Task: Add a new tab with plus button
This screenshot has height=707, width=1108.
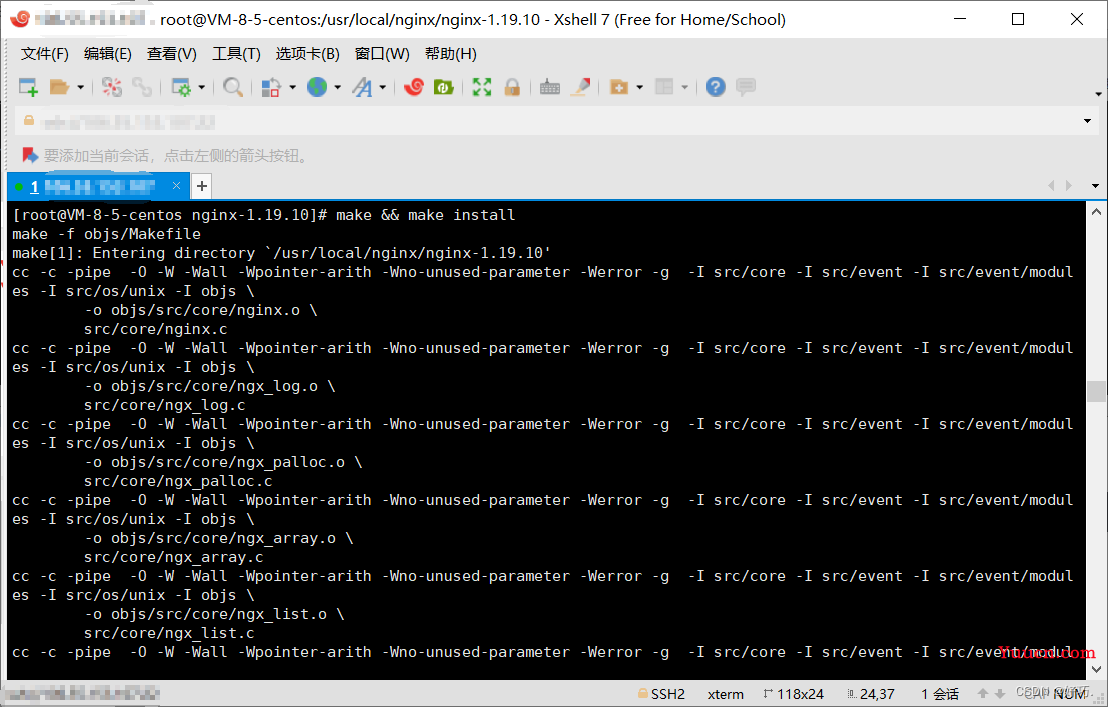Action: pos(201,186)
